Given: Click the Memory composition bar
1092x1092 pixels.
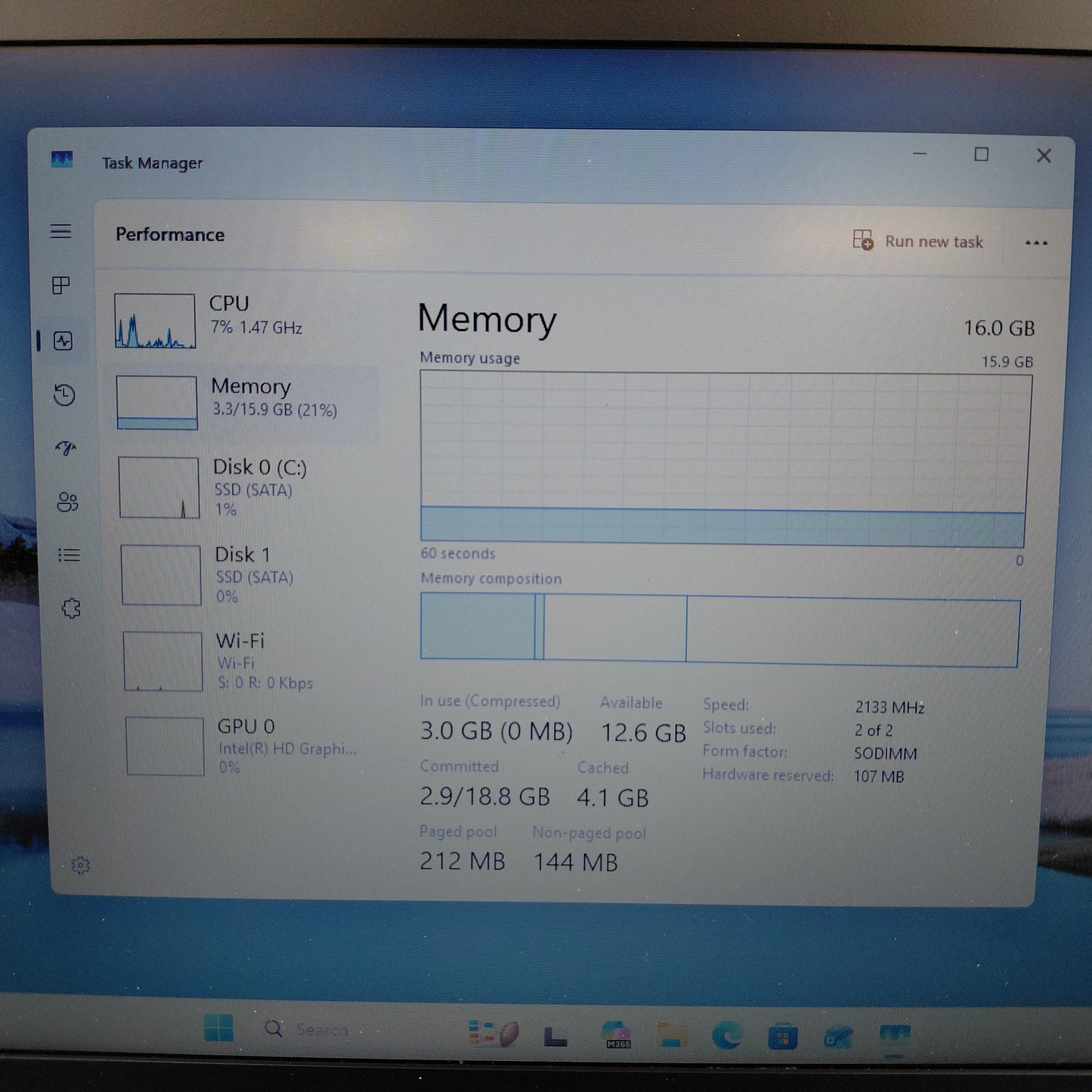Looking at the screenshot, I should click(719, 630).
